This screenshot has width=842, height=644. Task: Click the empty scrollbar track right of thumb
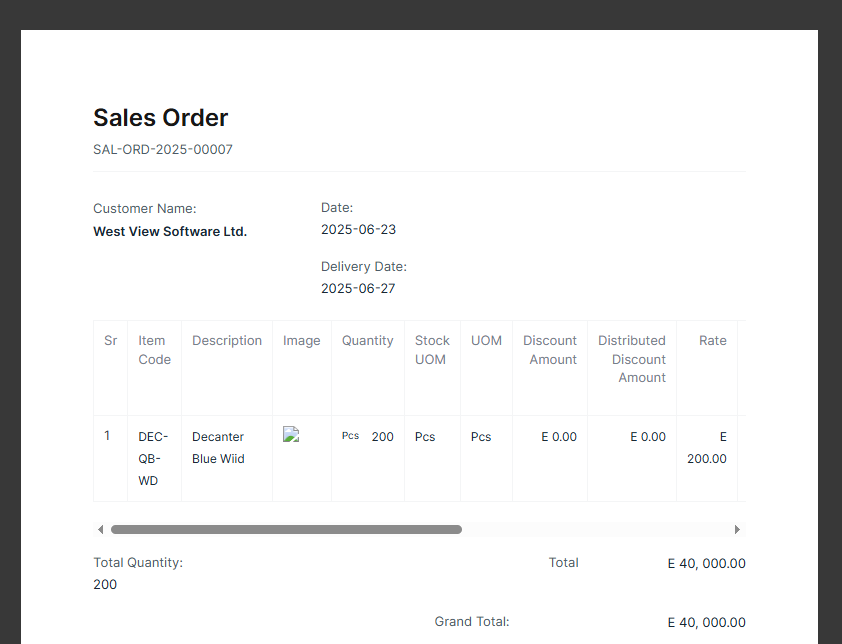(x=596, y=530)
